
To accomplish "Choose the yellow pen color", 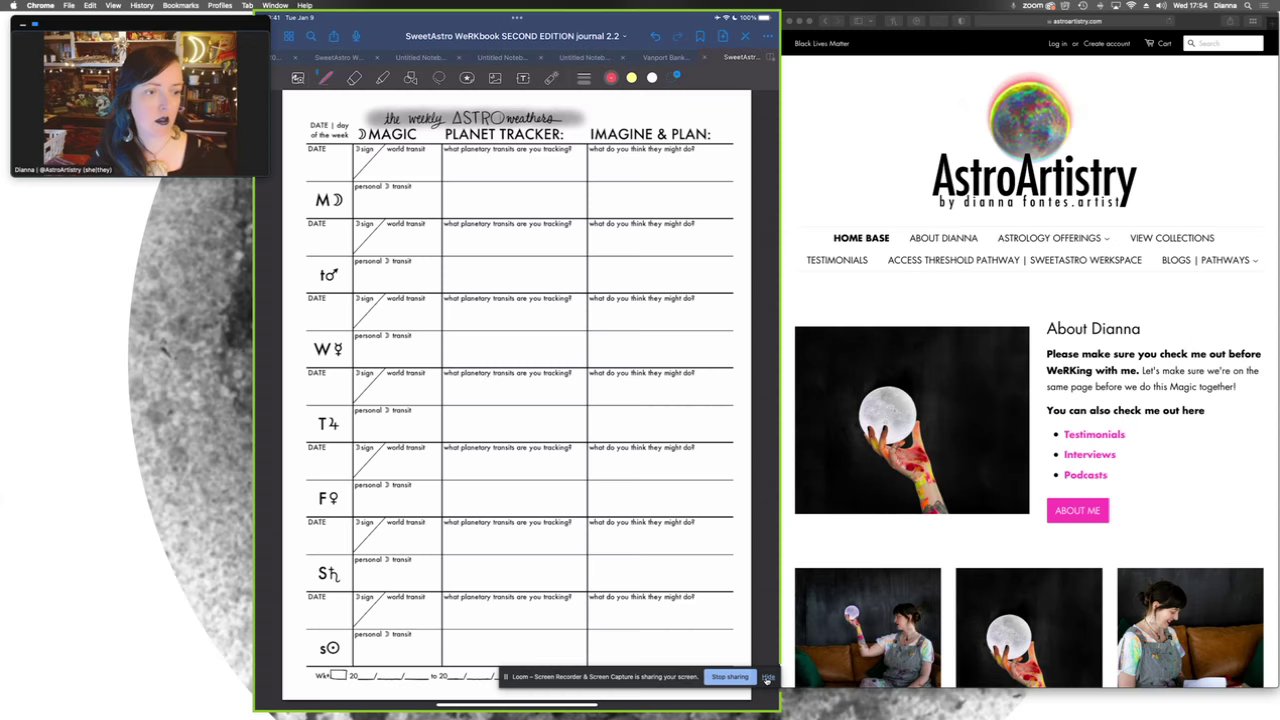I will tap(632, 78).
